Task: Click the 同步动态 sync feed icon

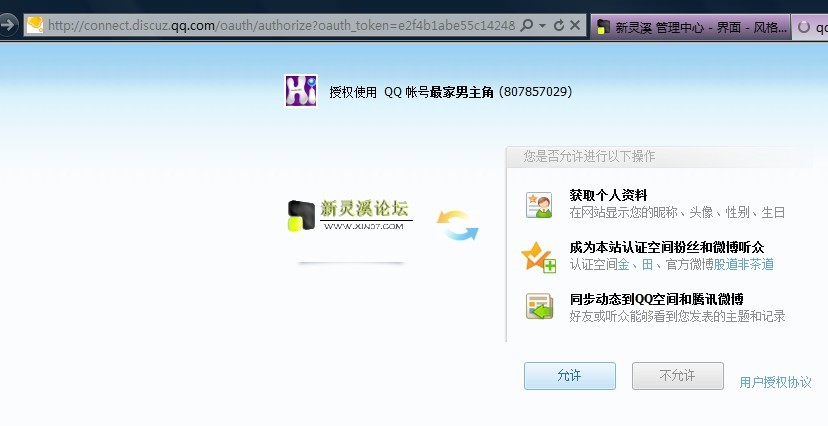Action: coord(539,307)
